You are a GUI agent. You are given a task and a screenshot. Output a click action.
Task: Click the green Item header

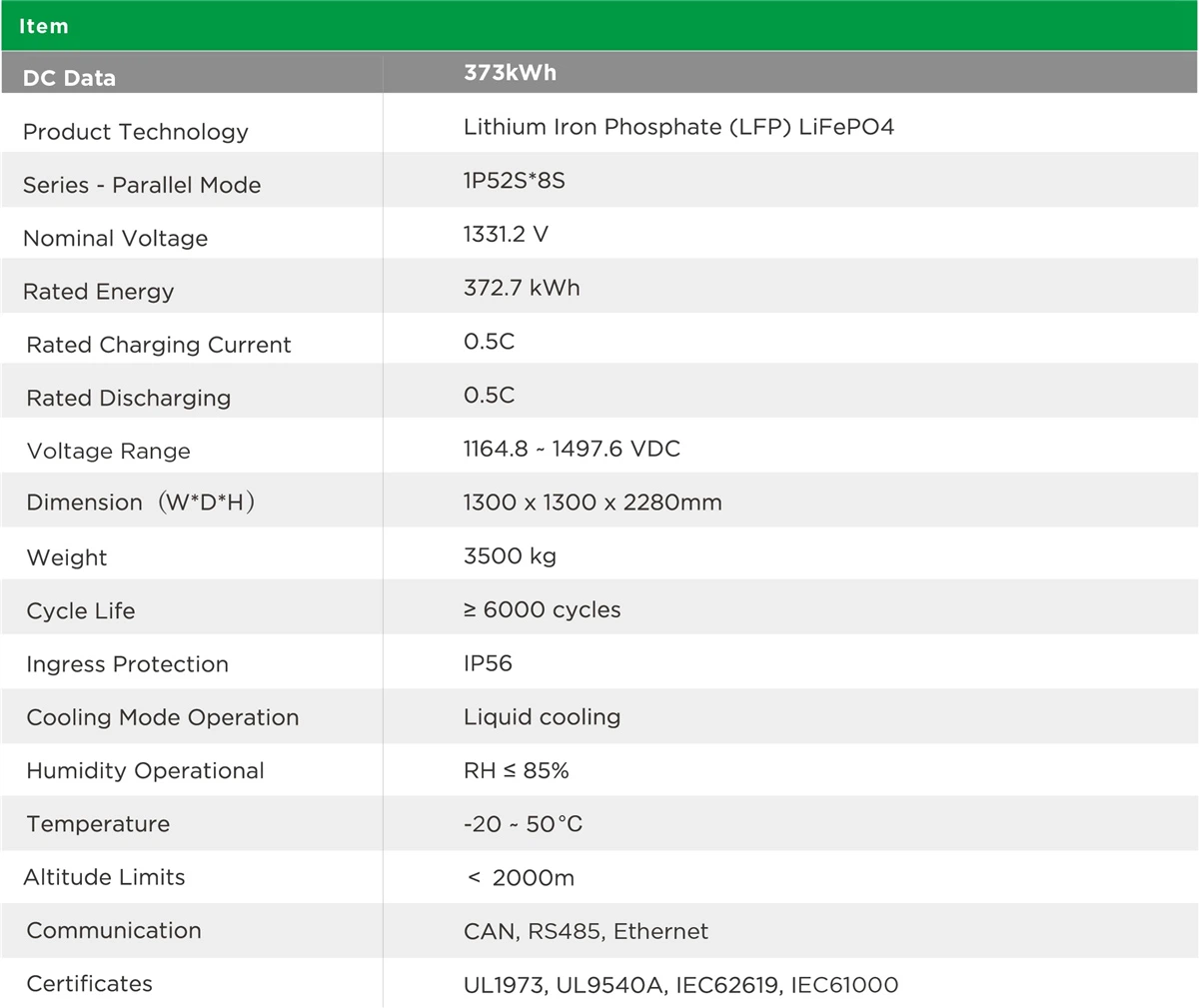point(44,26)
